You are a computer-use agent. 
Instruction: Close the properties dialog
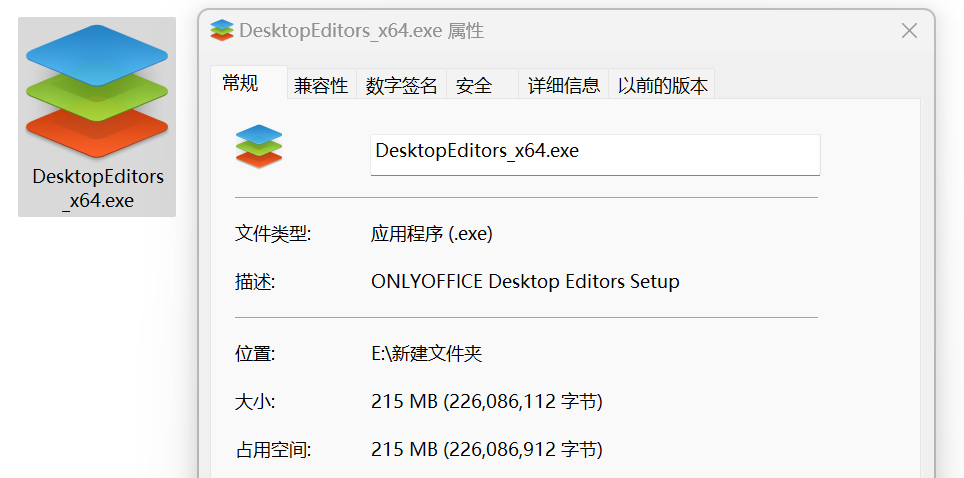click(909, 31)
